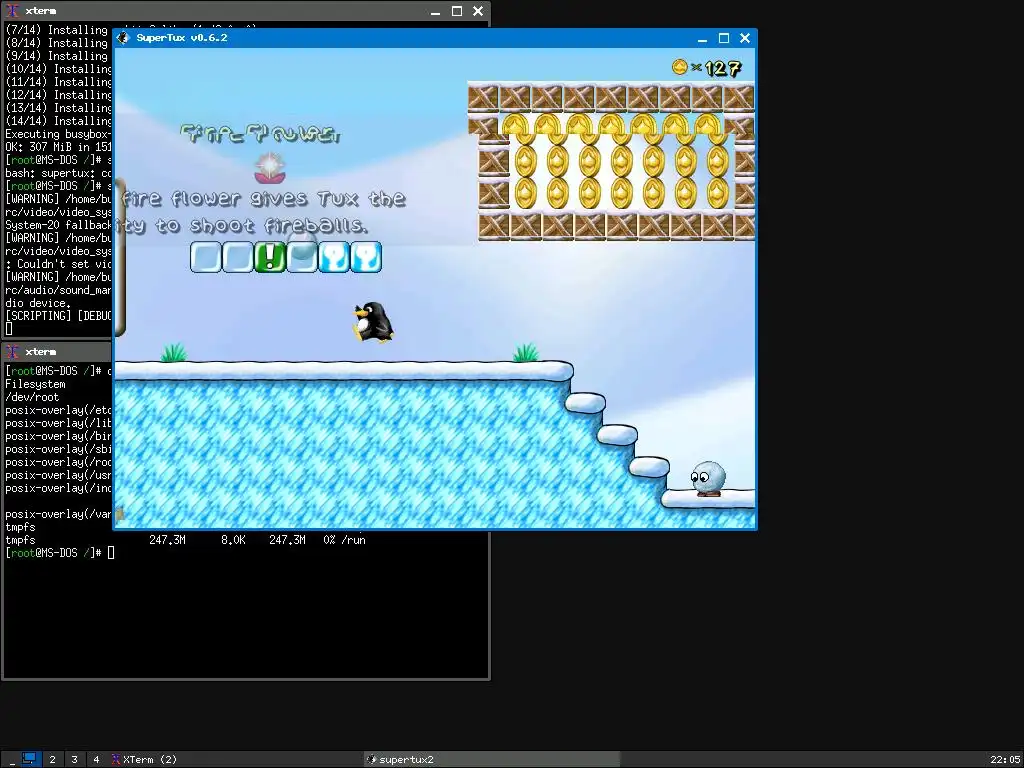Image resolution: width=1024 pixels, height=768 pixels.
Task: Minimize the SuperTux v0.6.2 window
Action: click(703, 39)
